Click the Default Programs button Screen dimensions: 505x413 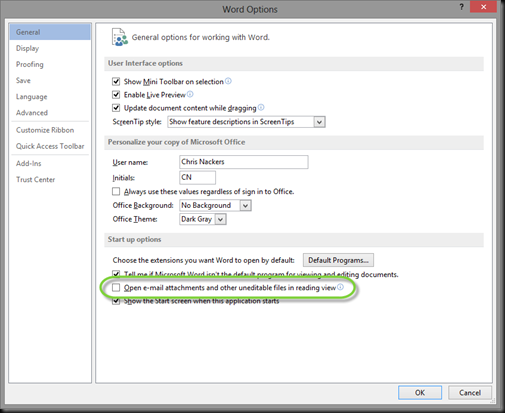pyautogui.click(x=338, y=260)
